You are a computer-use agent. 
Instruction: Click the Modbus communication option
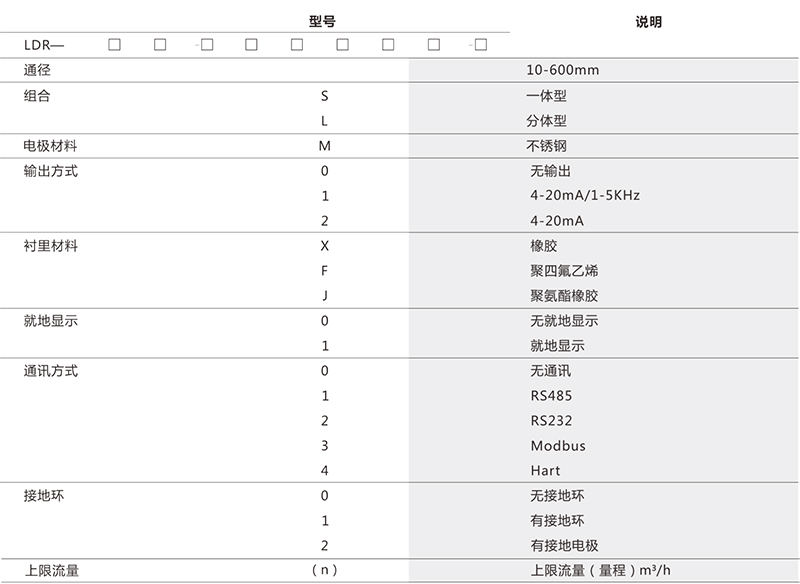[558, 446]
